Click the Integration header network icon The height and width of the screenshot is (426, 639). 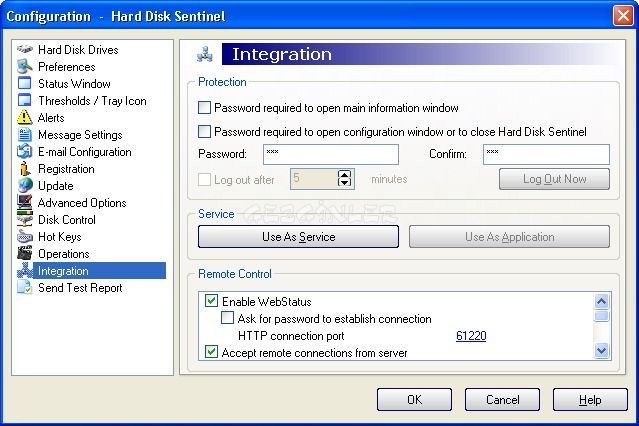[x=205, y=54]
